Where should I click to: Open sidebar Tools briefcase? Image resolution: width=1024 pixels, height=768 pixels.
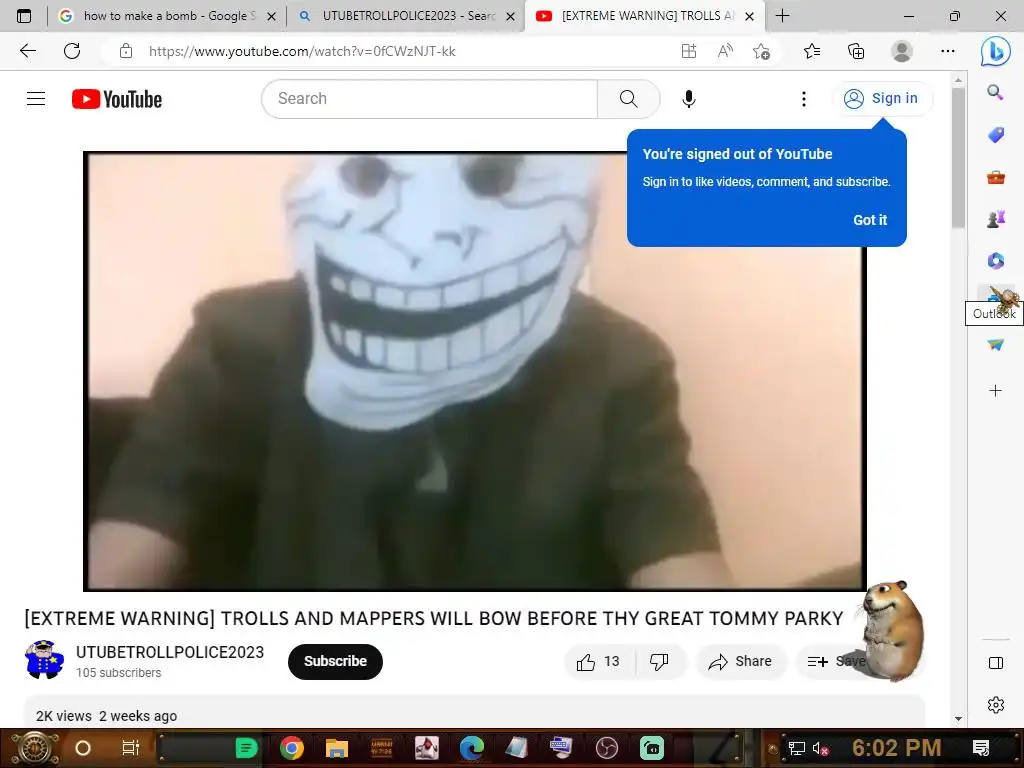(995, 177)
